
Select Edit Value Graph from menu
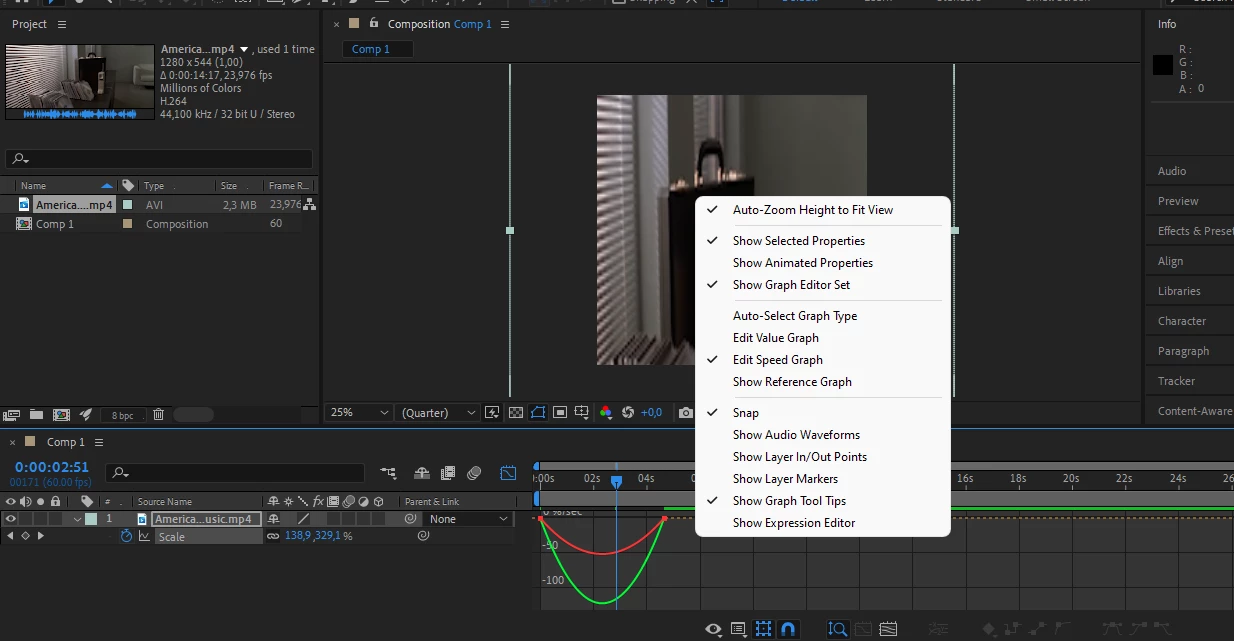776,338
